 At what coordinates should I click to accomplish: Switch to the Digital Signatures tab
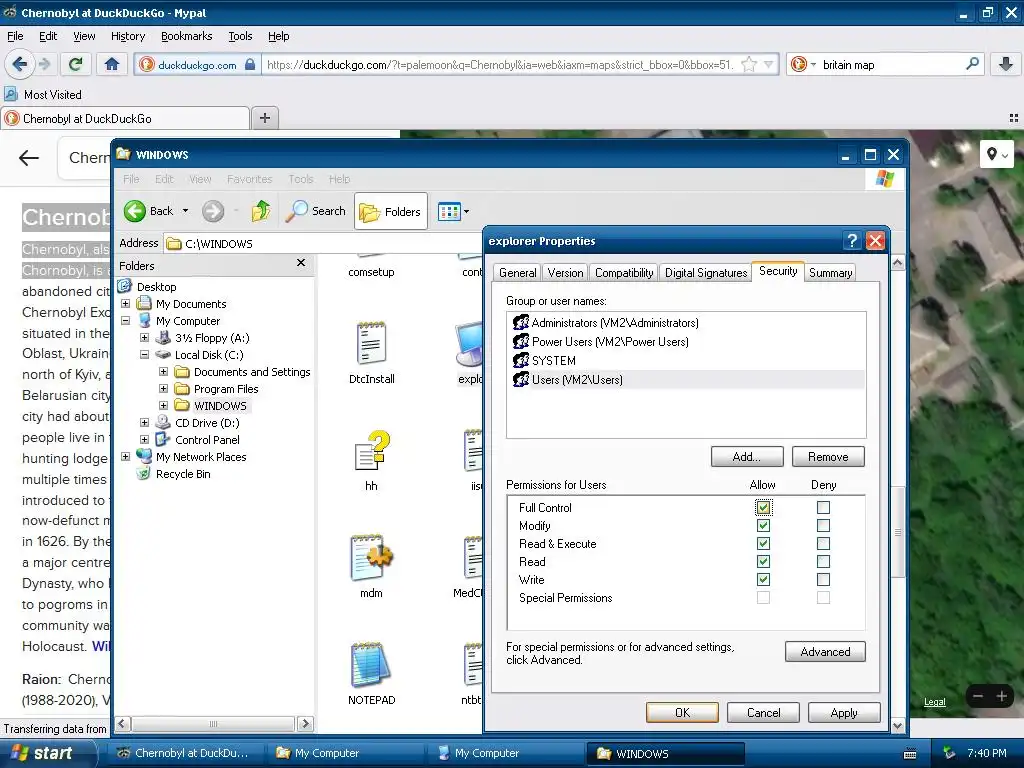(705, 272)
